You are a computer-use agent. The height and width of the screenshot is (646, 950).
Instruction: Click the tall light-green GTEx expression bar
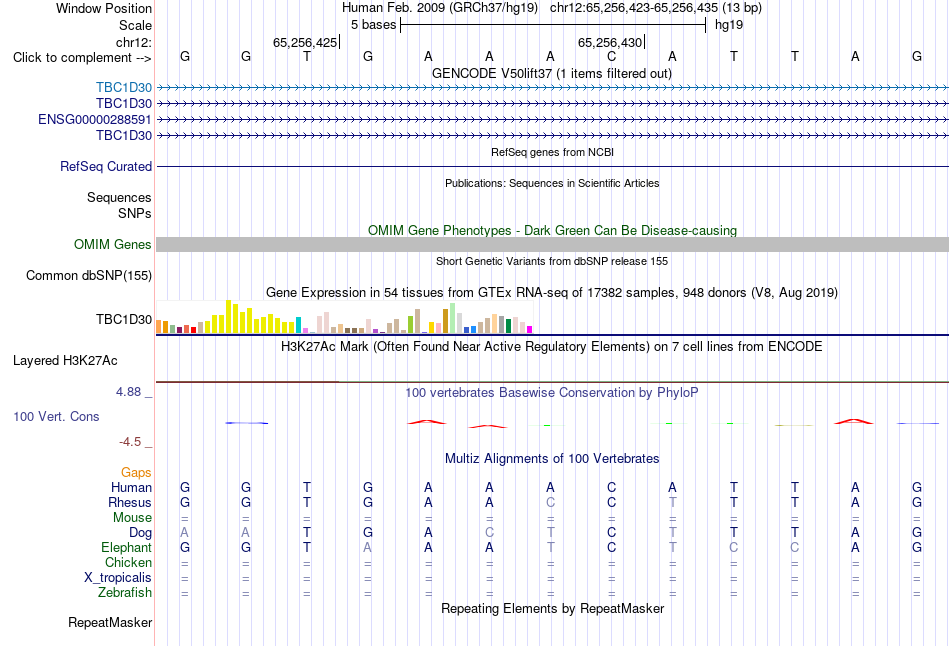point(452,318)
